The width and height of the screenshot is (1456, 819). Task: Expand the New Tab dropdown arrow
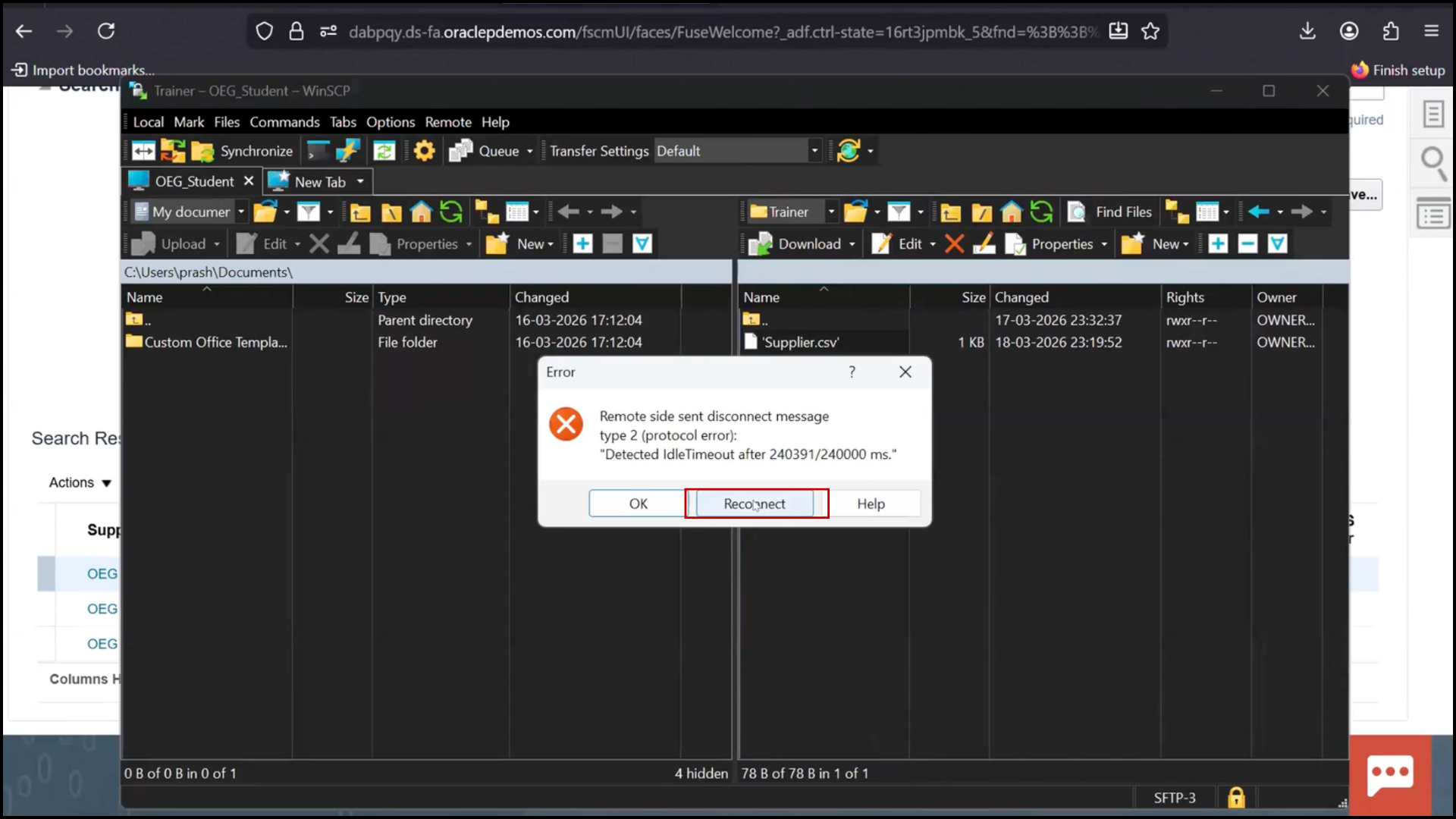(x=358, y=181)
